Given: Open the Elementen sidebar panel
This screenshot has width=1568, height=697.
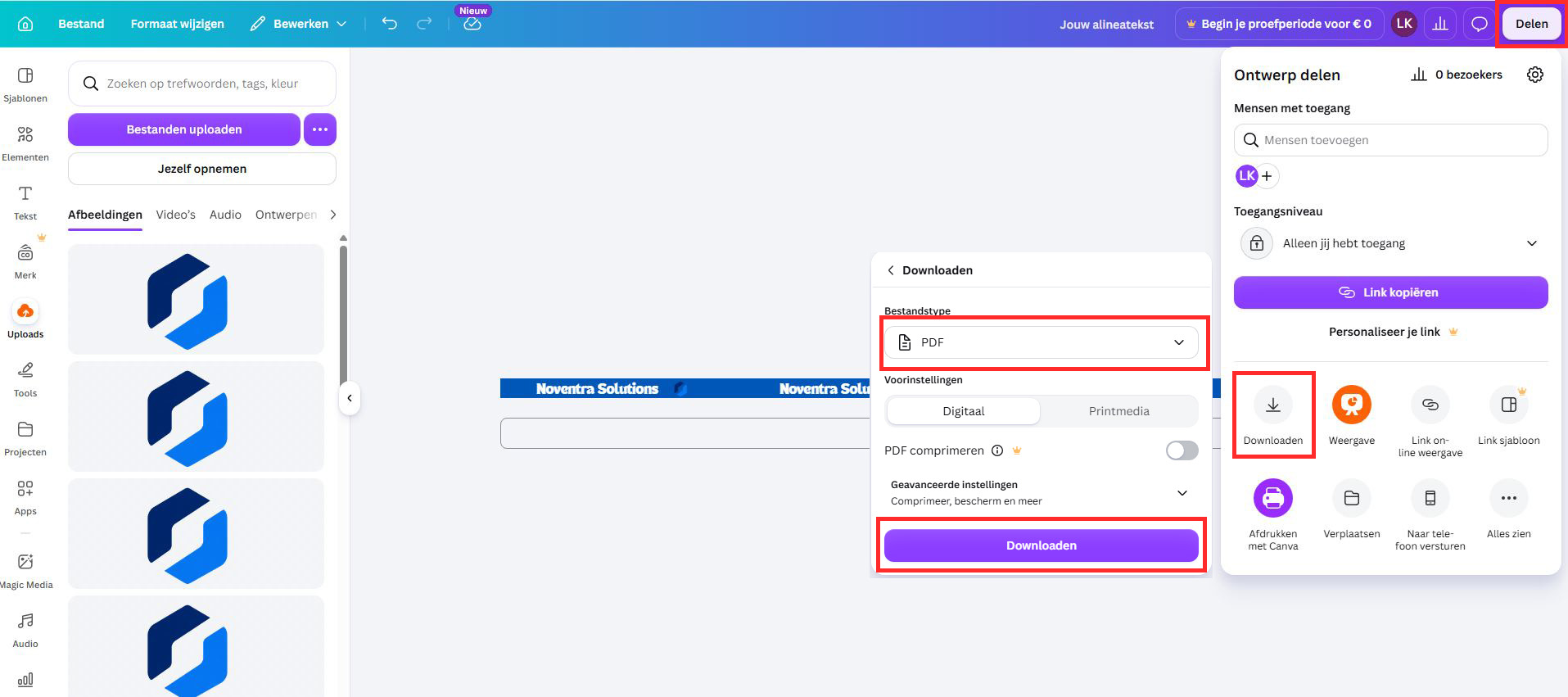Looking at the screenshot, I should (x=25, y=144).
